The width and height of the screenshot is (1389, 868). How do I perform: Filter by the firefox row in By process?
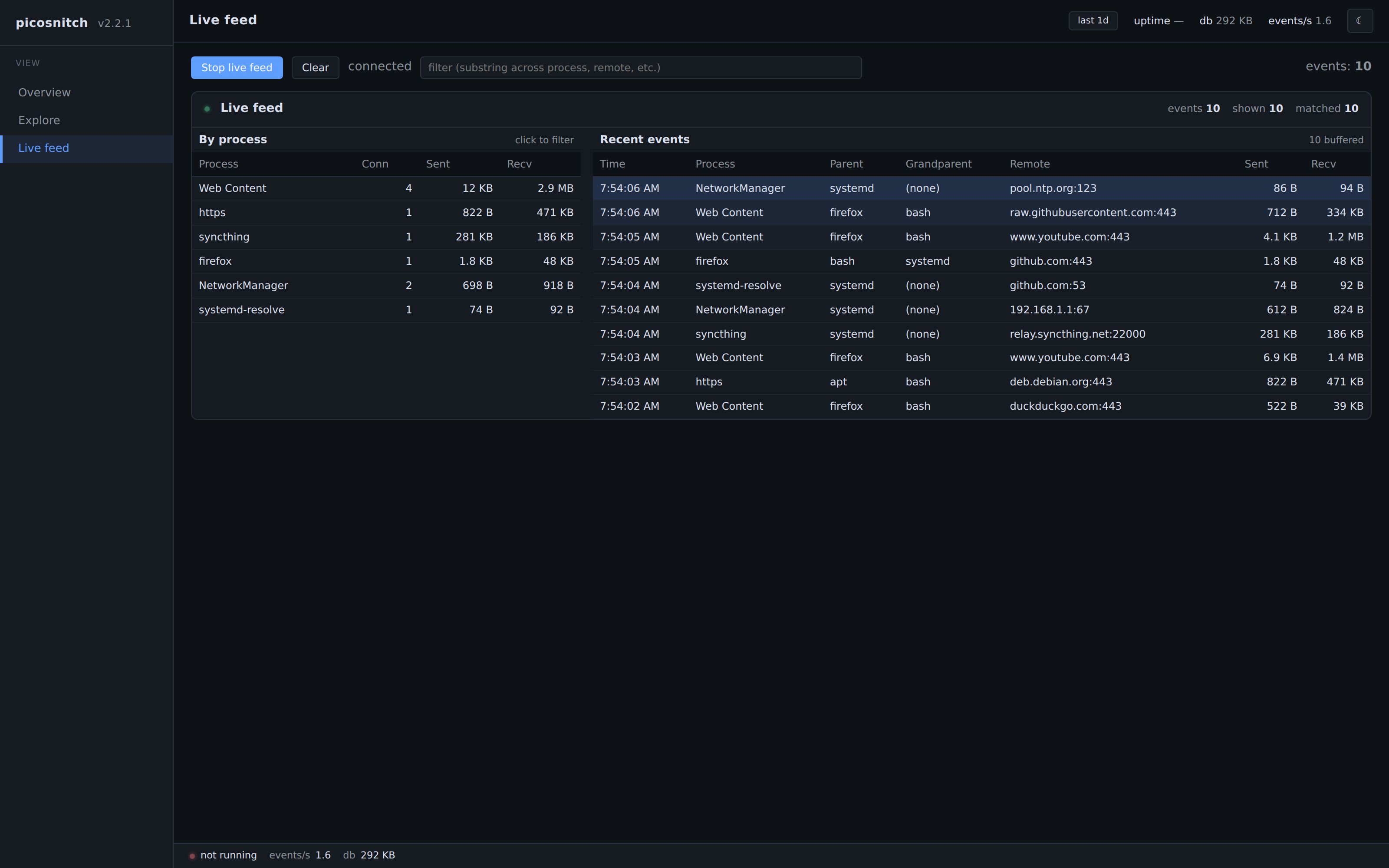coord(386,261)
